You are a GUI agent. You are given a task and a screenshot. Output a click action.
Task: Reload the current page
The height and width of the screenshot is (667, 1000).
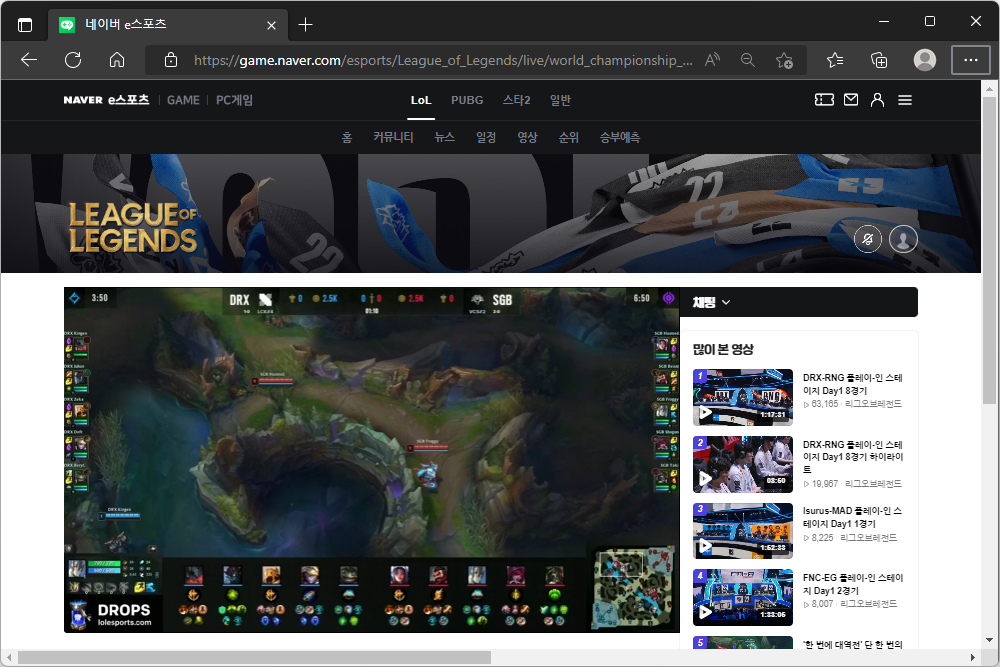coord(73,60)
